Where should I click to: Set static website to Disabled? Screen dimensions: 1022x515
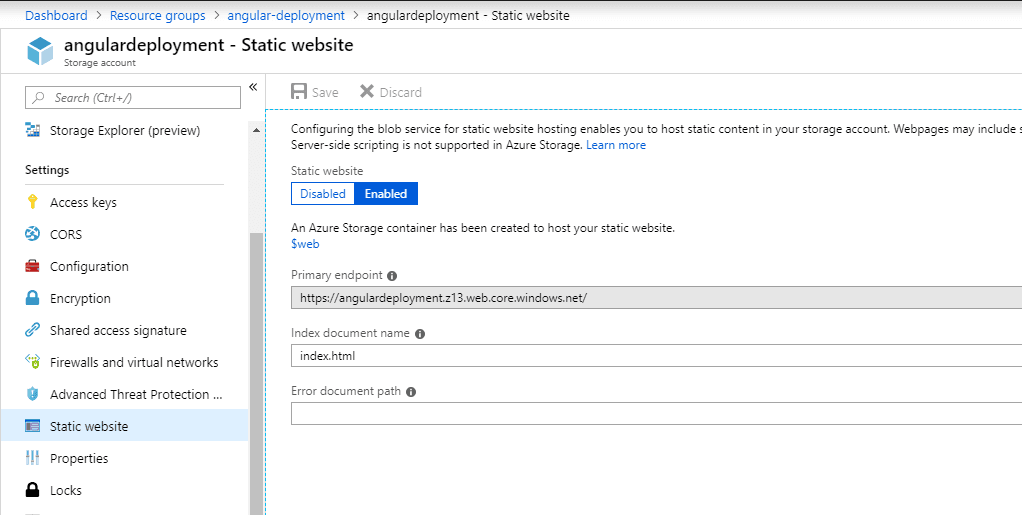[323, 194]
